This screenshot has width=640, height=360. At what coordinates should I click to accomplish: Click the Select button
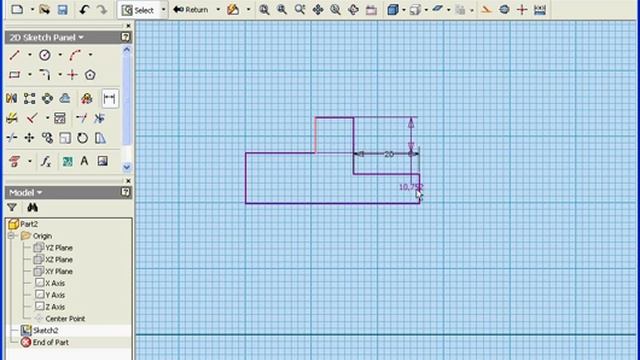click(x=139, y=10)
